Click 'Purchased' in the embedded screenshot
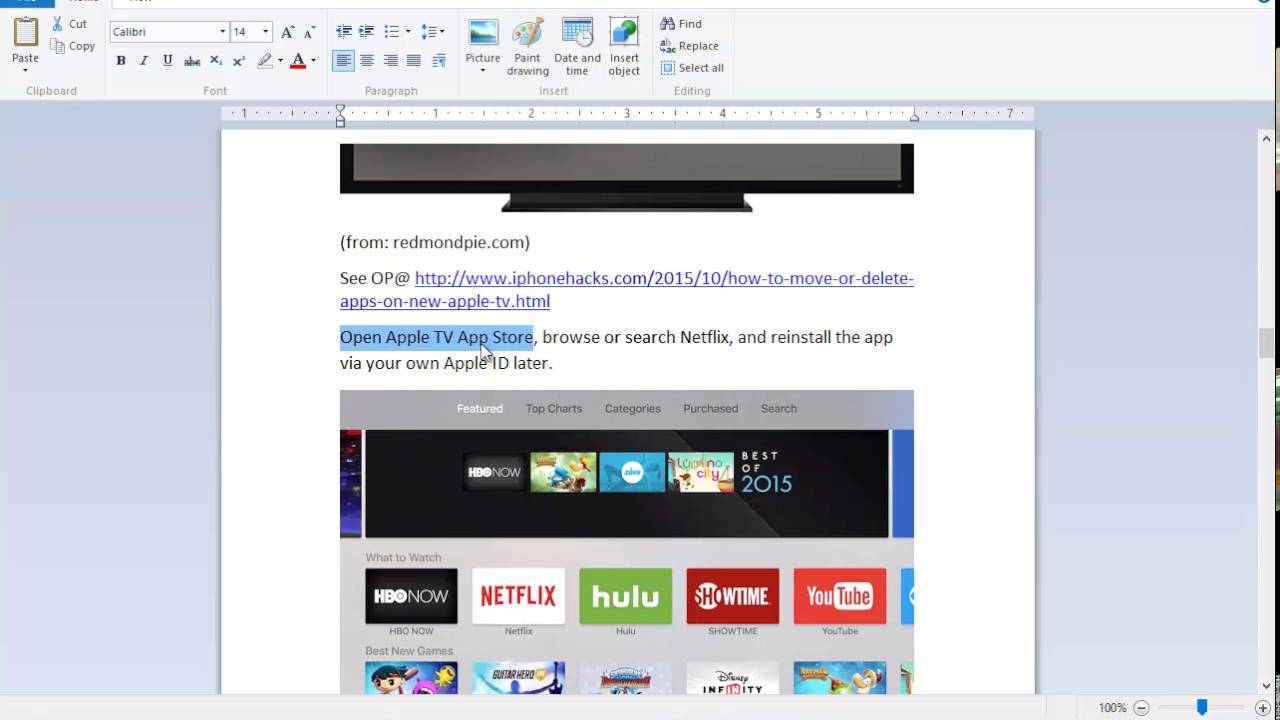Screen dimensions: 1280x720 pos(710,408)
